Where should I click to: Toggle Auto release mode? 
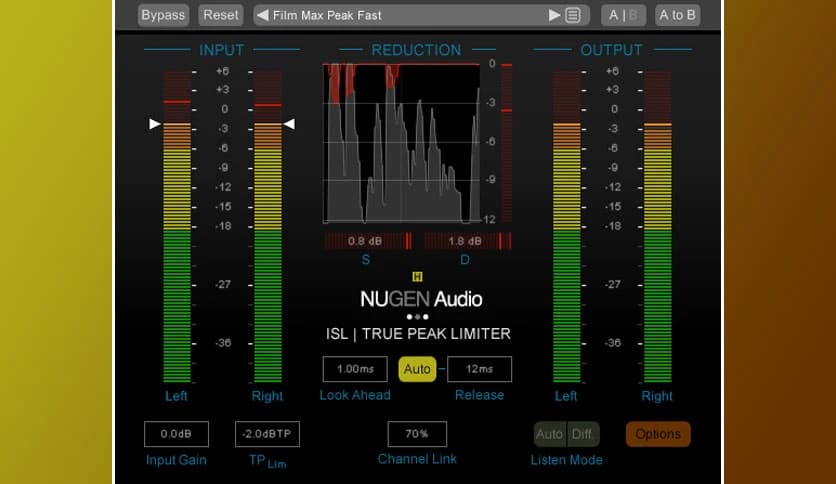point(417,369)
